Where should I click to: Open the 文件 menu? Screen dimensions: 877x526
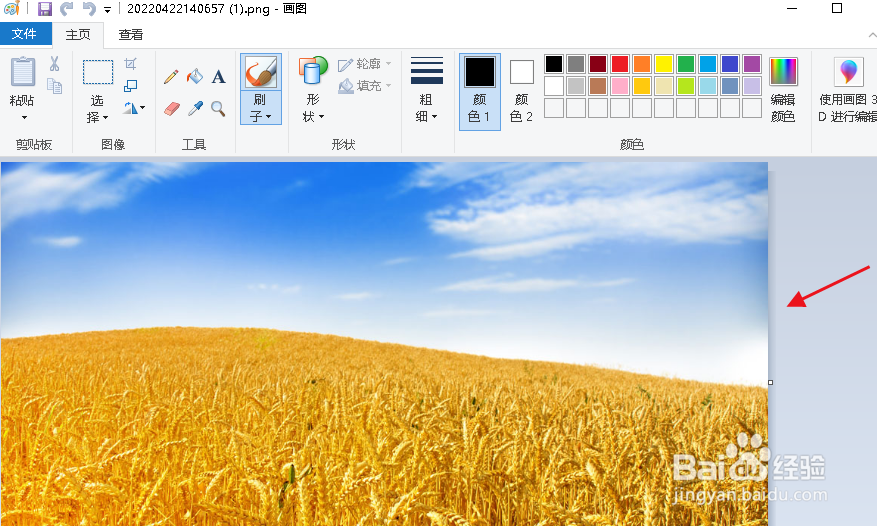24,34
